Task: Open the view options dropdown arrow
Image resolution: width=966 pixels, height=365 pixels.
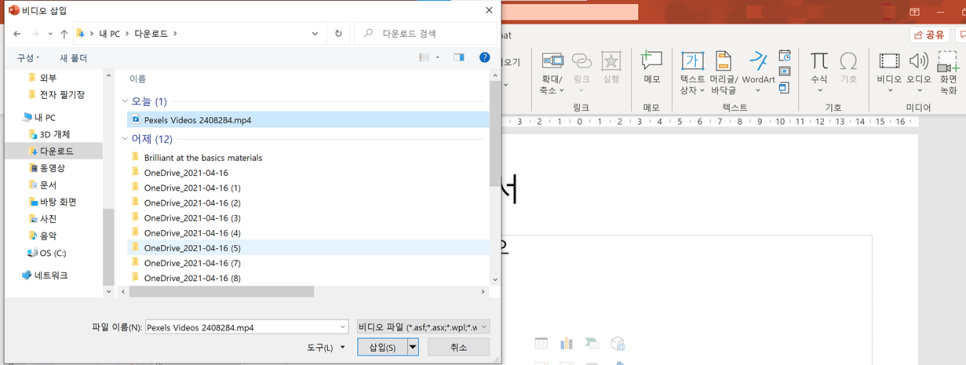Action: pyautogui.click(x=438, y=57)
